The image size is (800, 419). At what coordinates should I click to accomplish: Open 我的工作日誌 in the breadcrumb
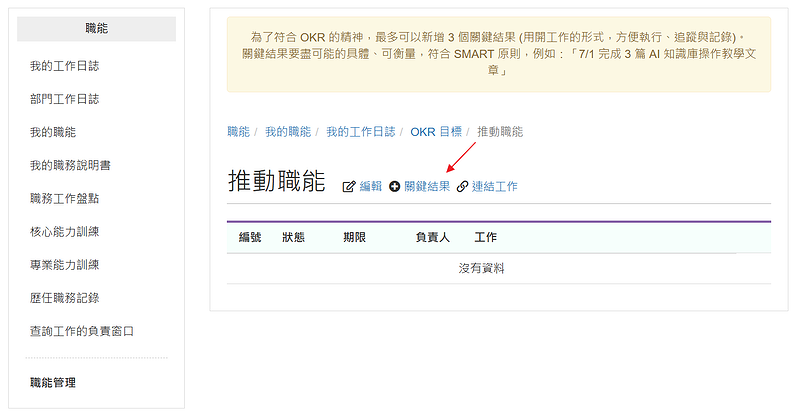coord(360,132)
